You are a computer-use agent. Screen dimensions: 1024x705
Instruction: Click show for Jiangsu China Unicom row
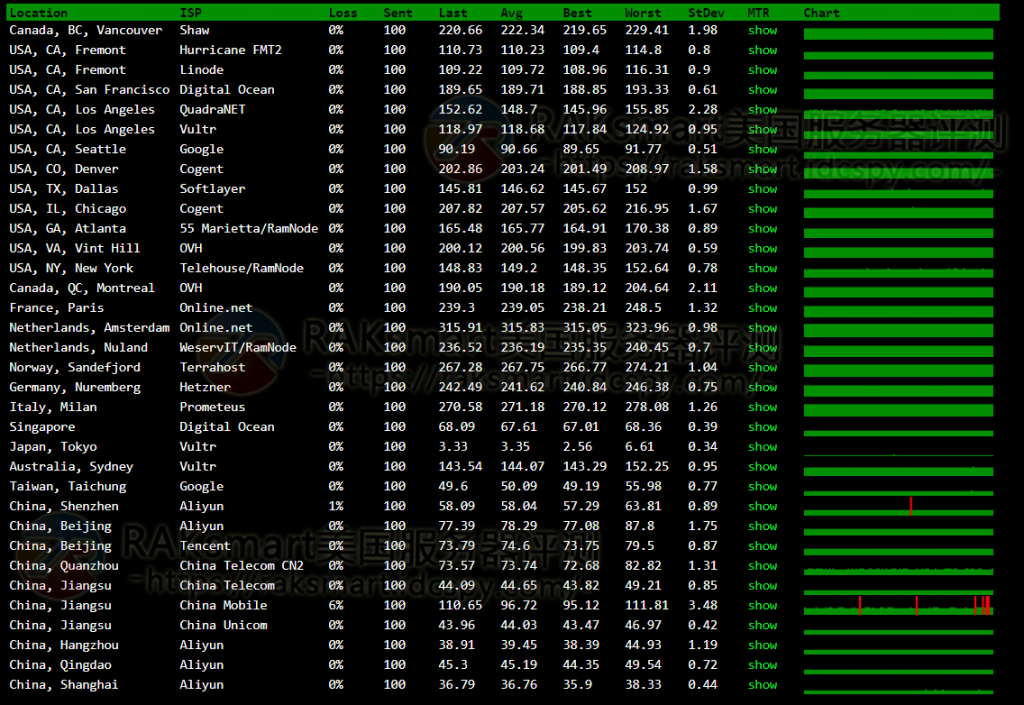762,625
